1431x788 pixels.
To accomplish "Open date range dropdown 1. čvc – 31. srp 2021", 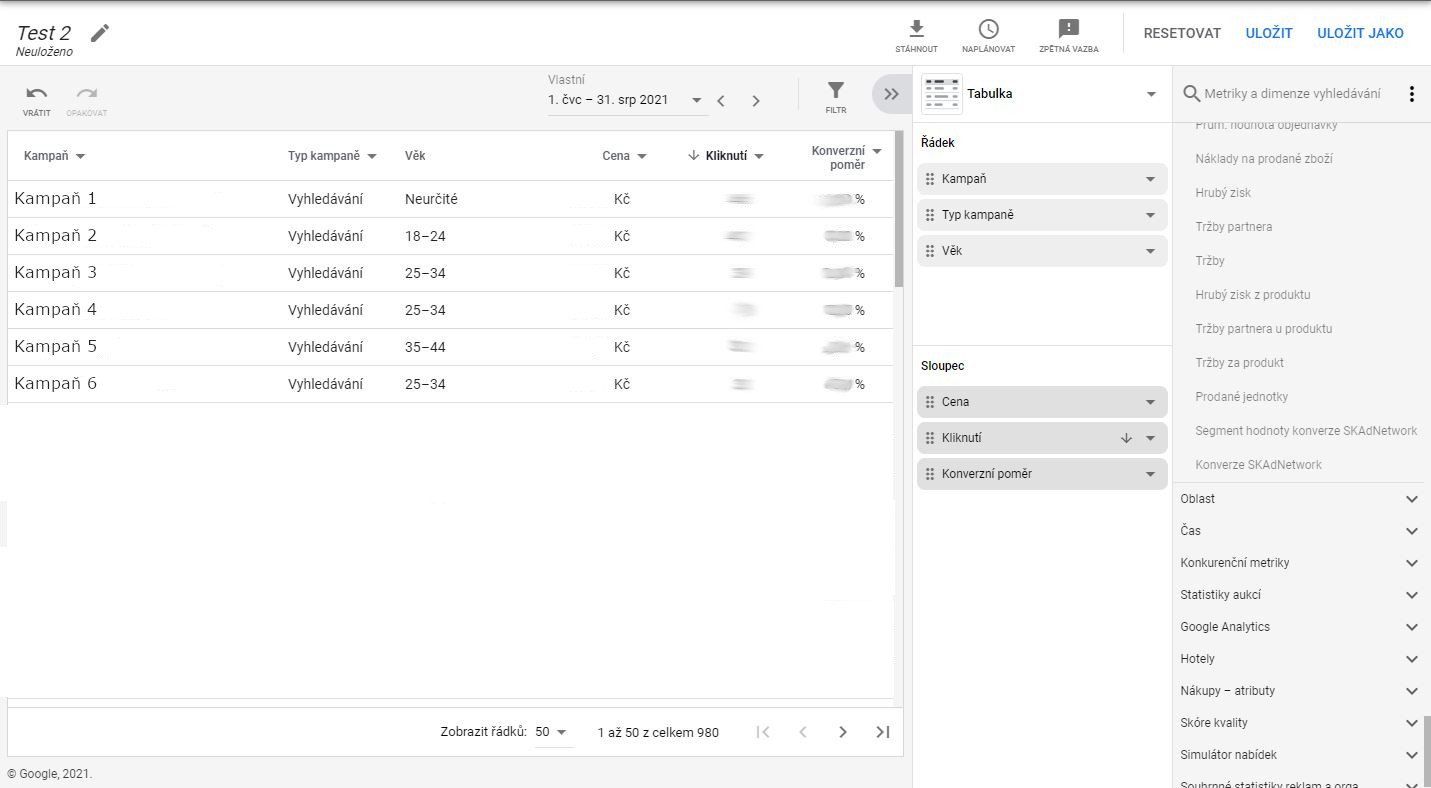I will click(x=626, y=100).
